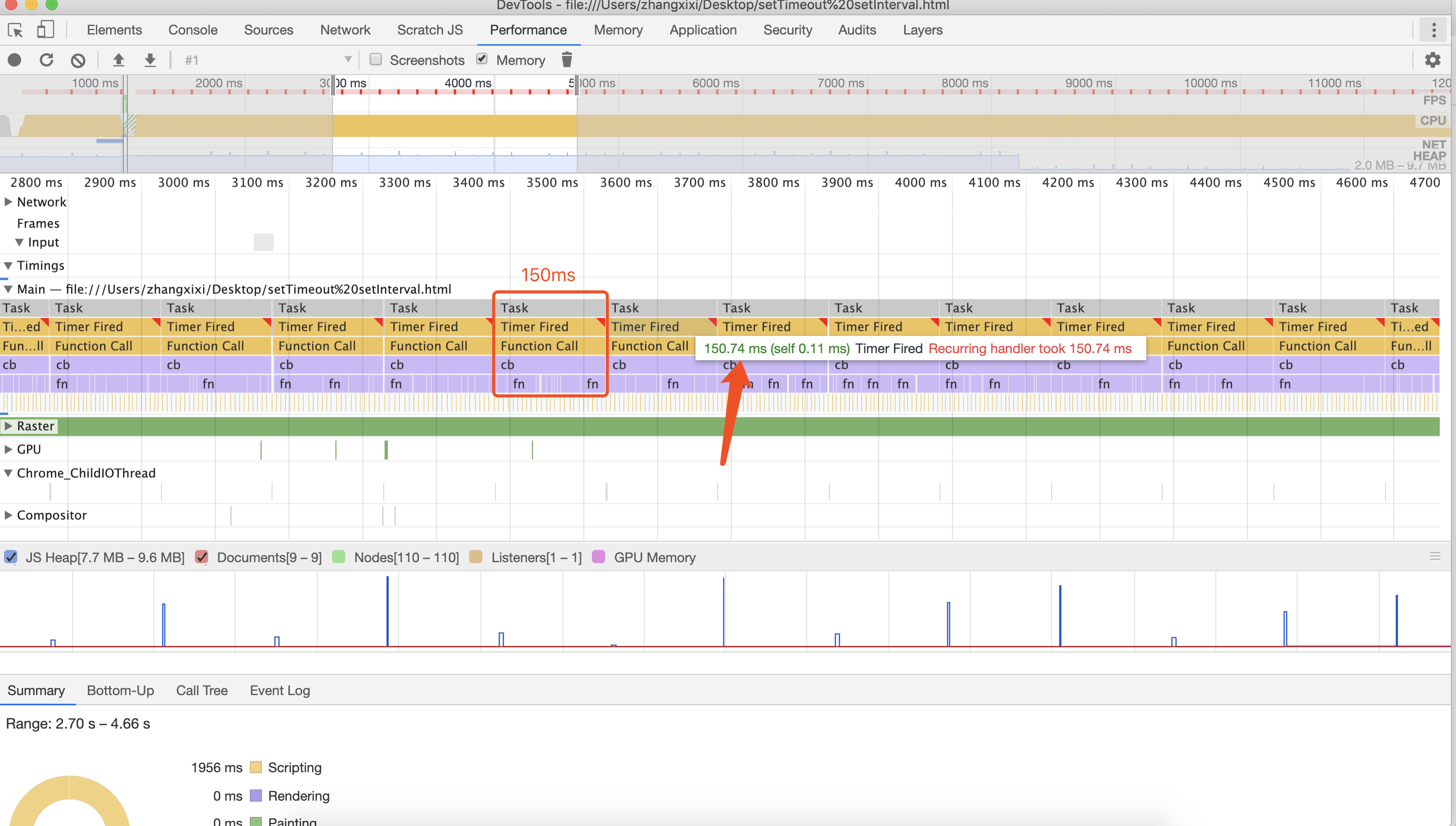Toggle the device toolbar icon
This screenshot has width=1456, height=826.
45,29
